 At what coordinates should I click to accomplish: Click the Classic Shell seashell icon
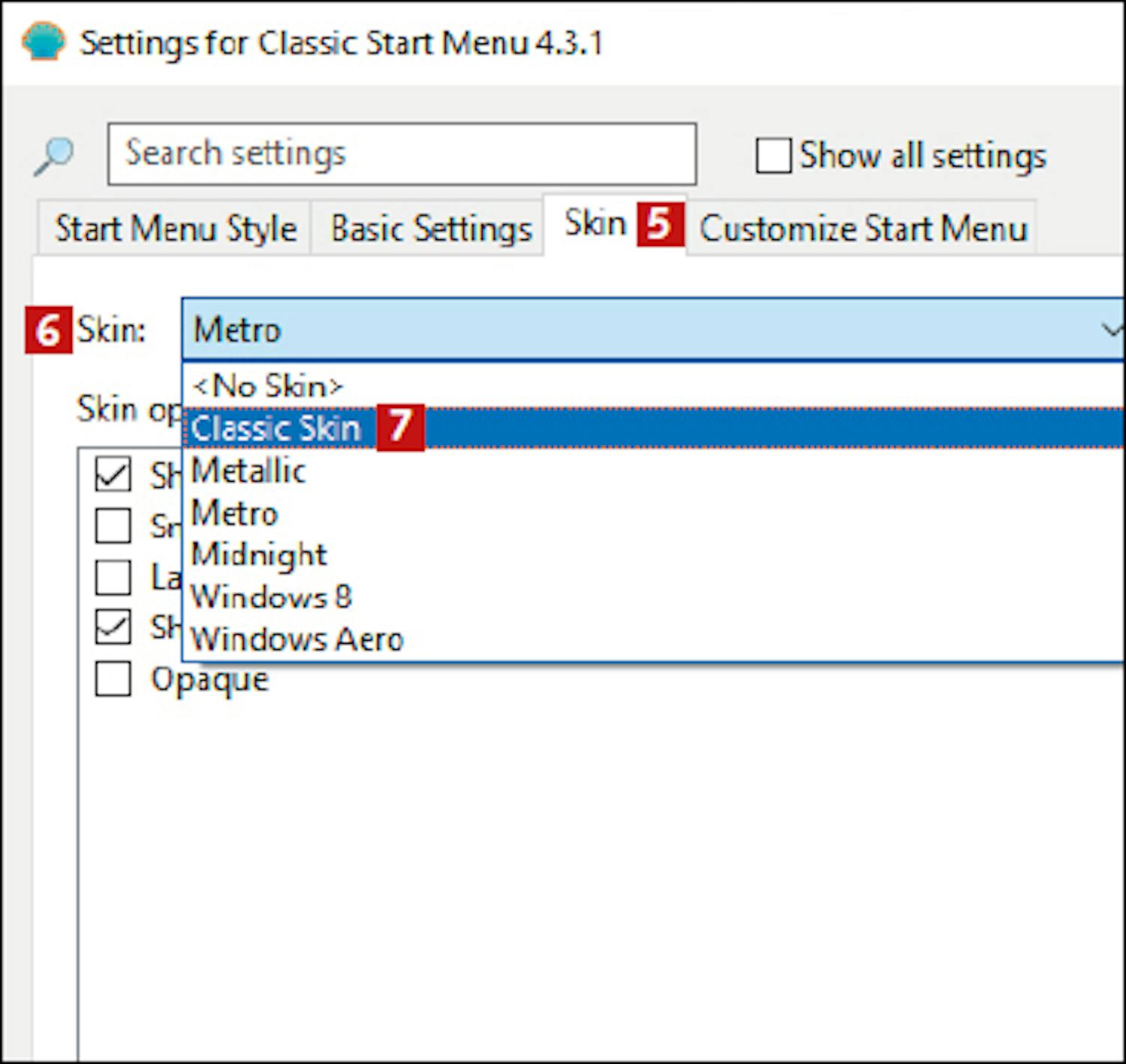44,41
